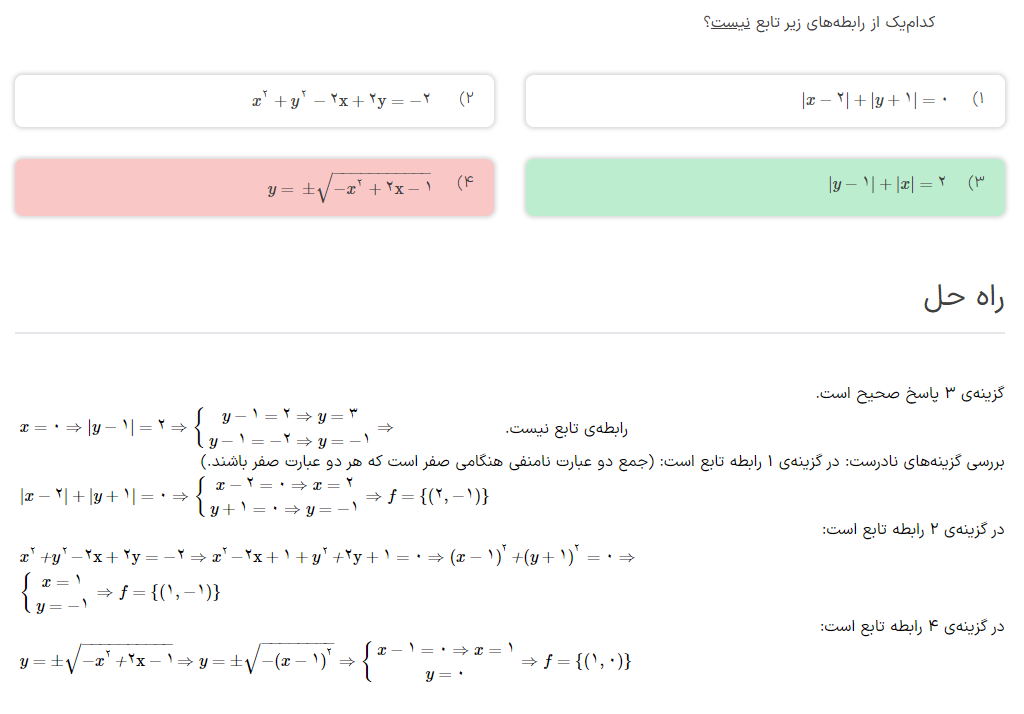
Task: Click the ۱) number label of the first option
Action: pos(978,100)
